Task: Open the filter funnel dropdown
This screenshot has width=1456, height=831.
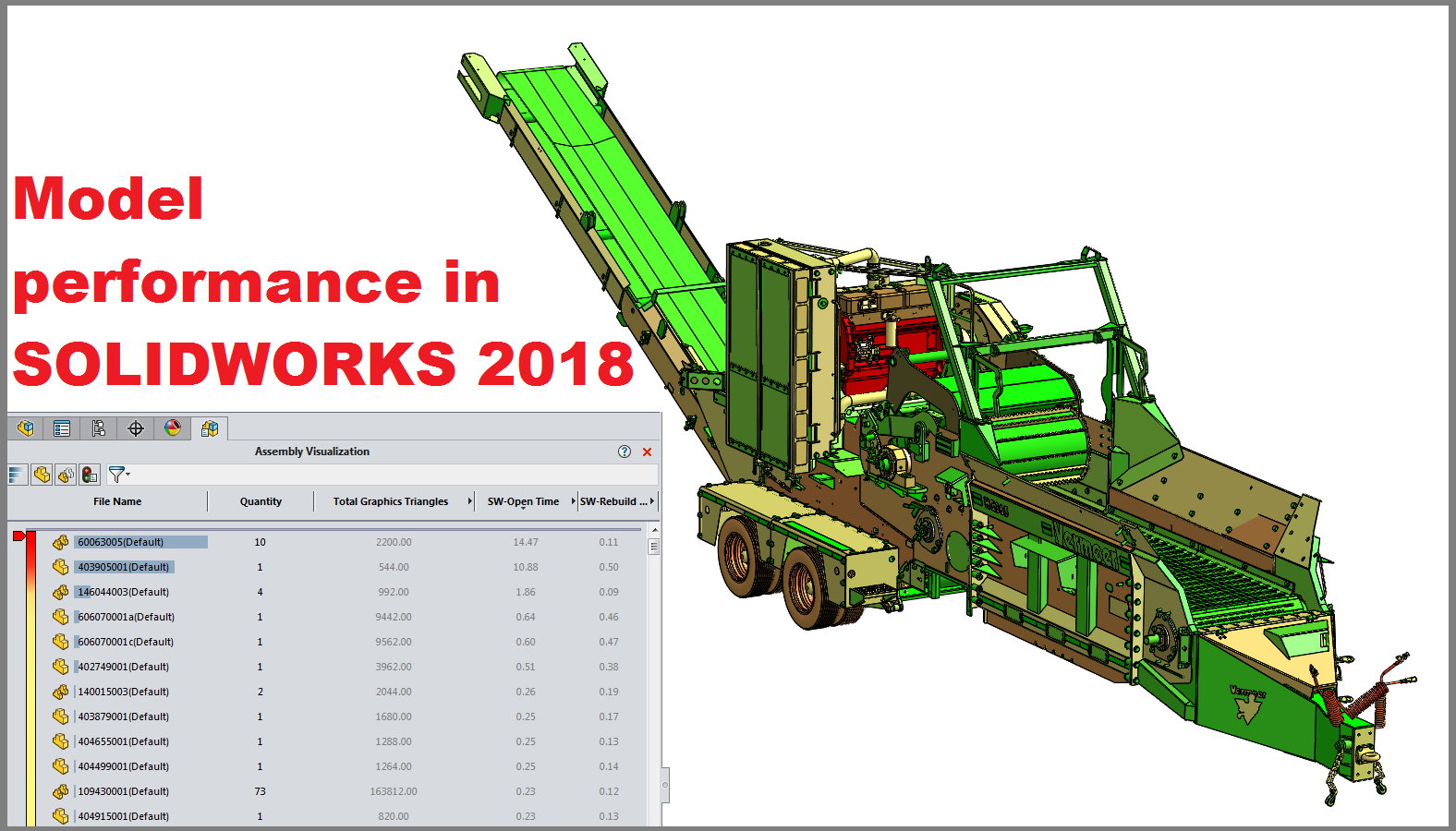Action: 118,475
